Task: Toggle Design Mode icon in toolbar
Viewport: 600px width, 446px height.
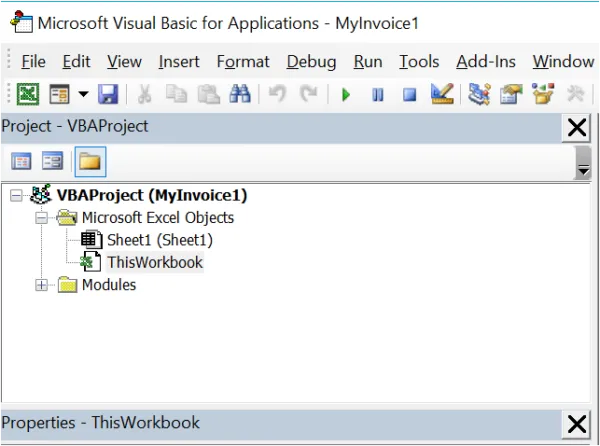Action: click(441, 95)
